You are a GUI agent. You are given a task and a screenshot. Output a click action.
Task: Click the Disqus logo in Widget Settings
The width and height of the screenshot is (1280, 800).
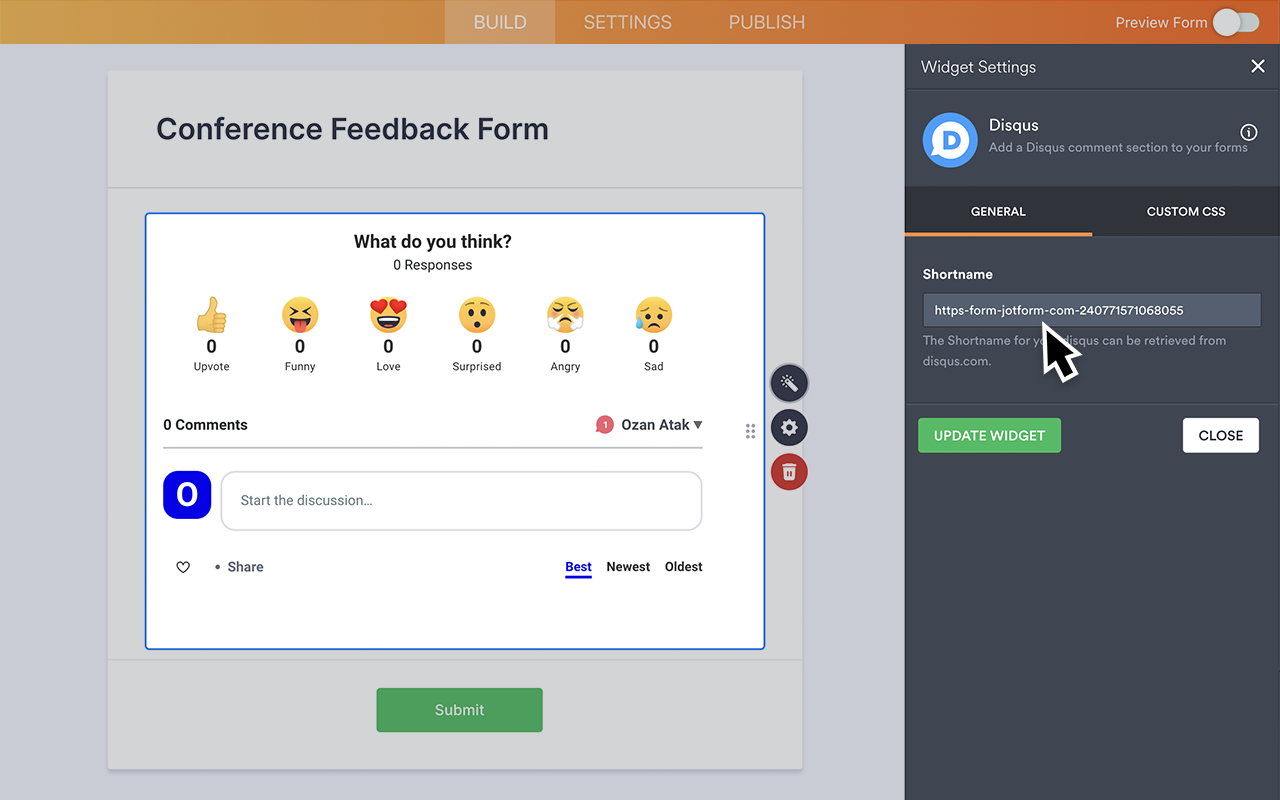[x=949, y=140]
